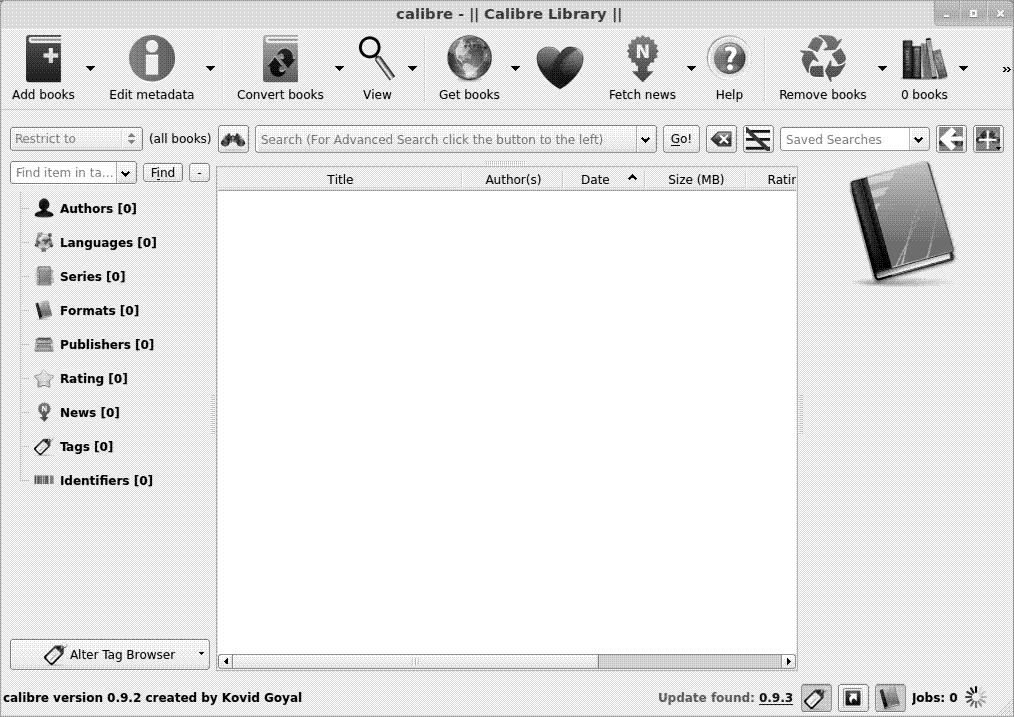The width and height of the screenshot is (1014, 717).
Task: Select Tags [0] category
Action: (x=86, y=446)
